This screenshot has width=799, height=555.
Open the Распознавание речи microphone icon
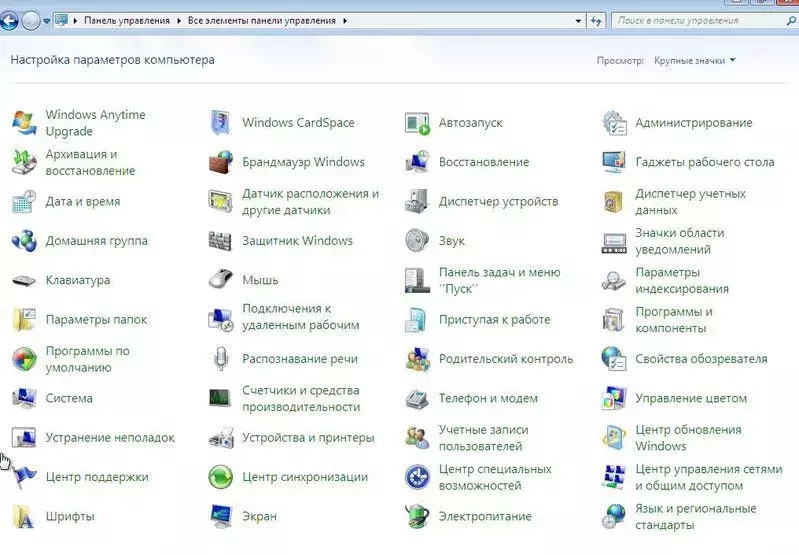(x=221, y=358)
